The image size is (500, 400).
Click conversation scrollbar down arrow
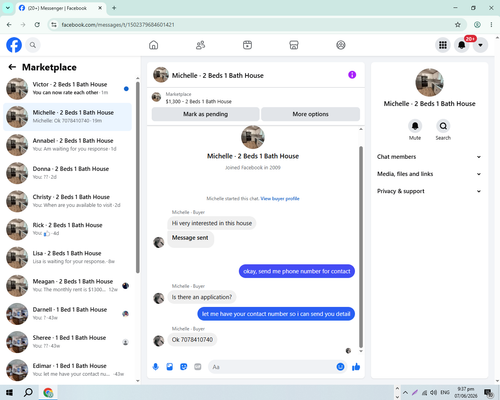[361, 351]
